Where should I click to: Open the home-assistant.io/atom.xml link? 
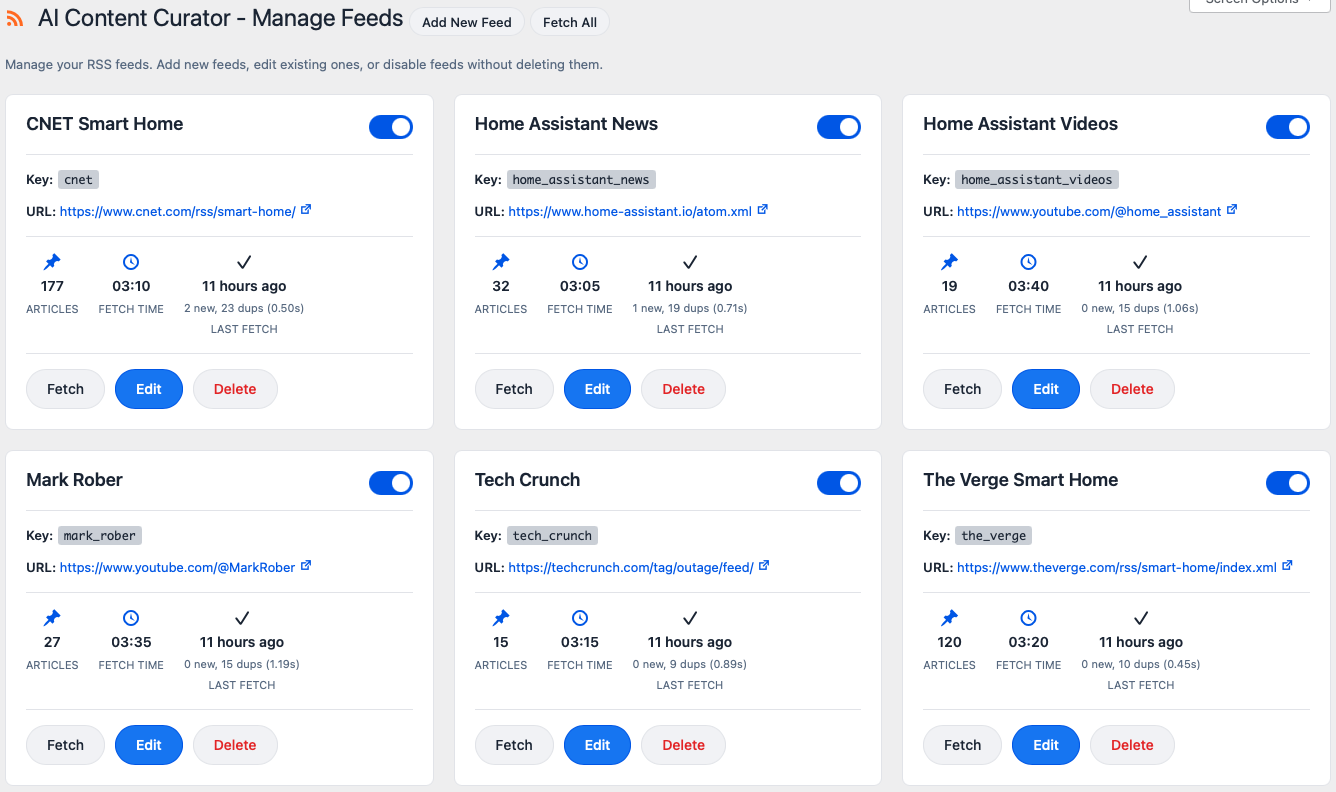coord(630,211)
